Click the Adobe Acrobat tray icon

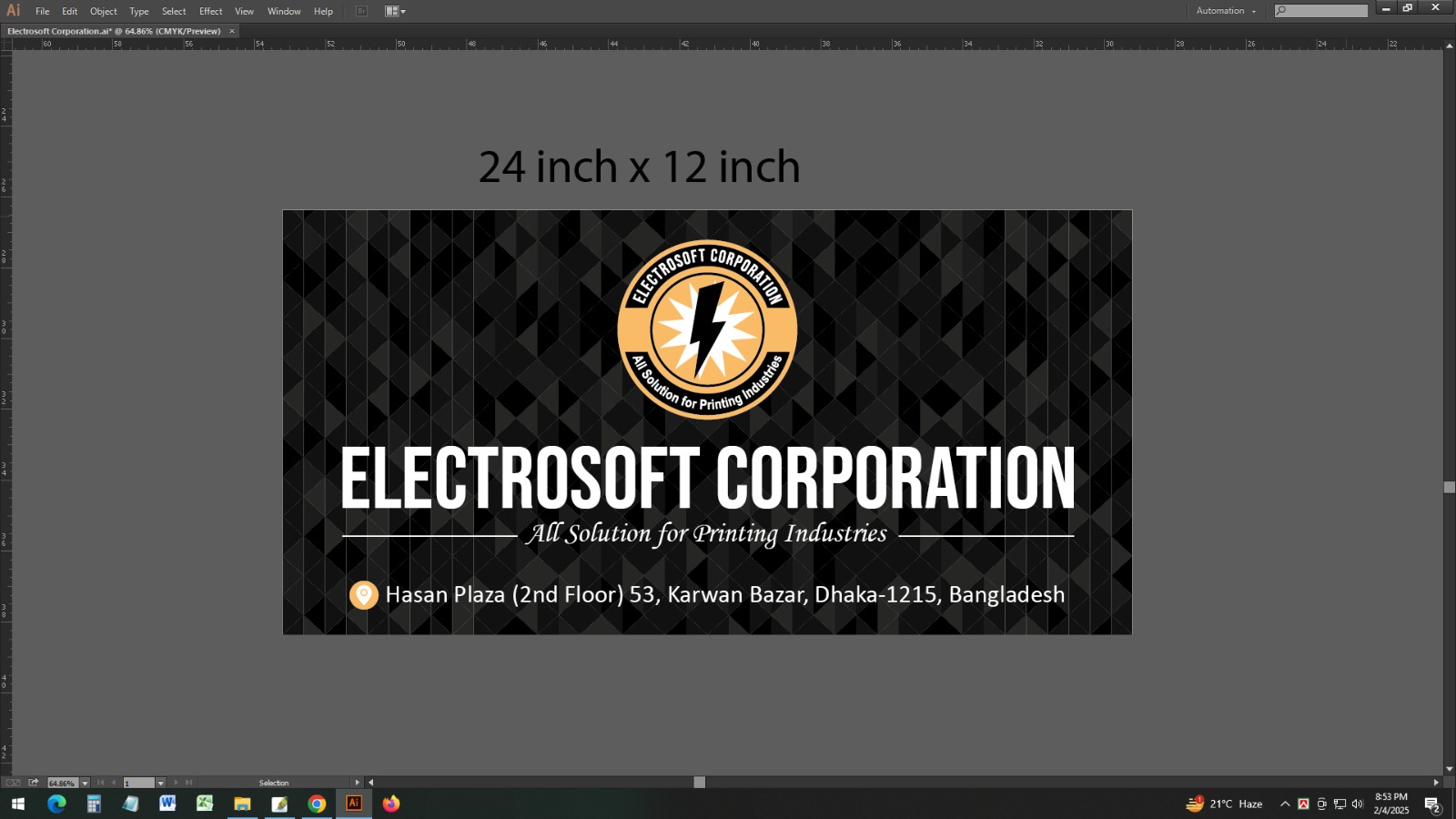tap(1303, 804)
